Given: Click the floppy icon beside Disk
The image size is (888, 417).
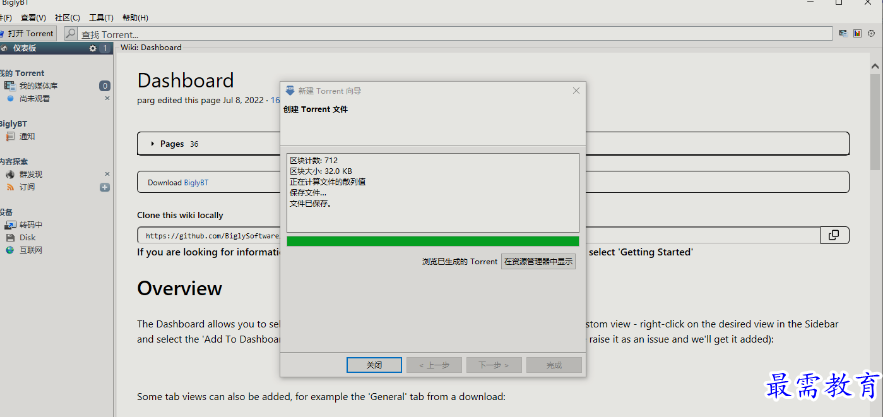Looking at the screenshot, I should coord(10,237).
